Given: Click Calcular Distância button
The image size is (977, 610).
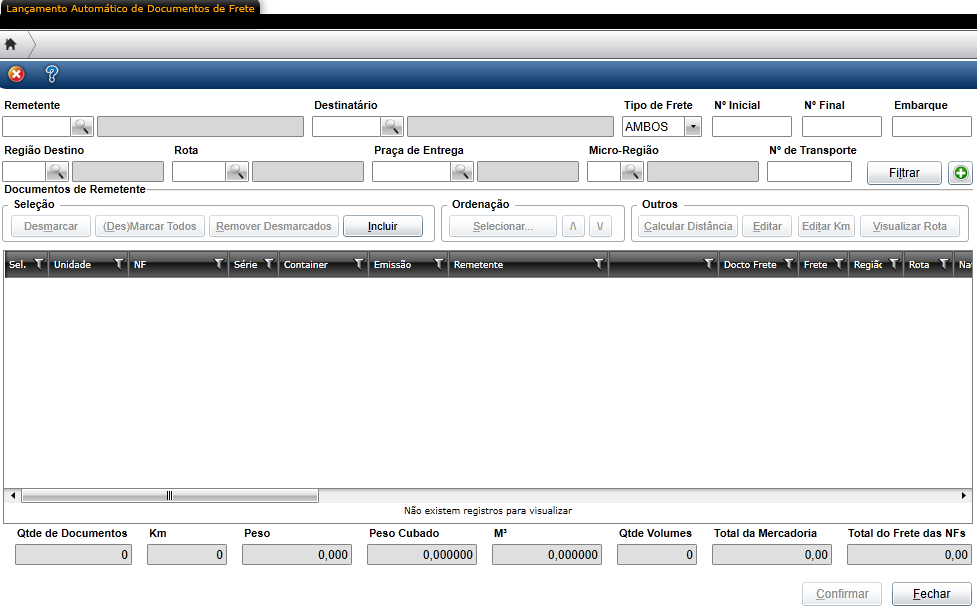Looking at the screenshot, I should (x=688, y=226).
